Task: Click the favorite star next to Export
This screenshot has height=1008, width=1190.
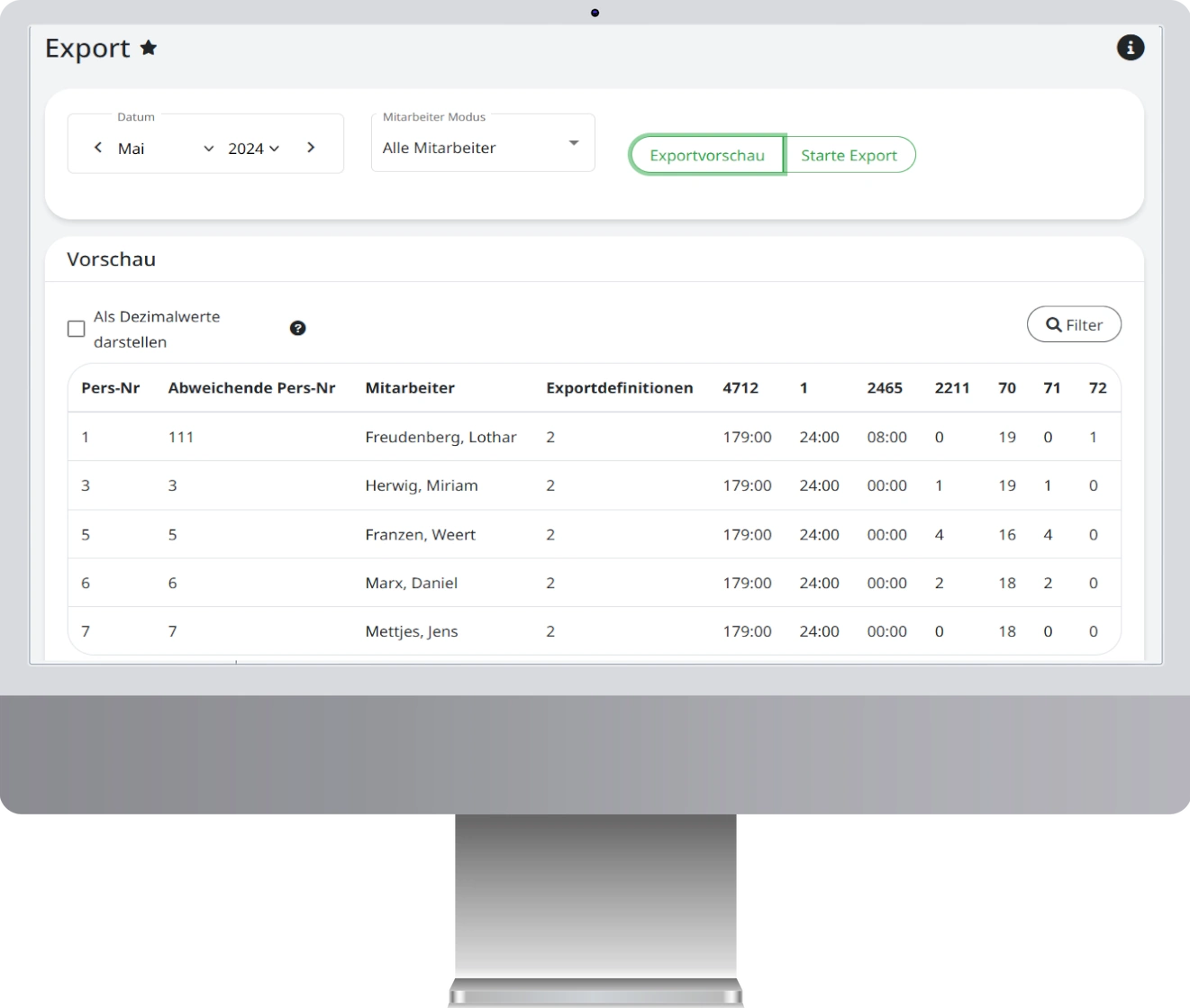Action: tap(149, 48)
